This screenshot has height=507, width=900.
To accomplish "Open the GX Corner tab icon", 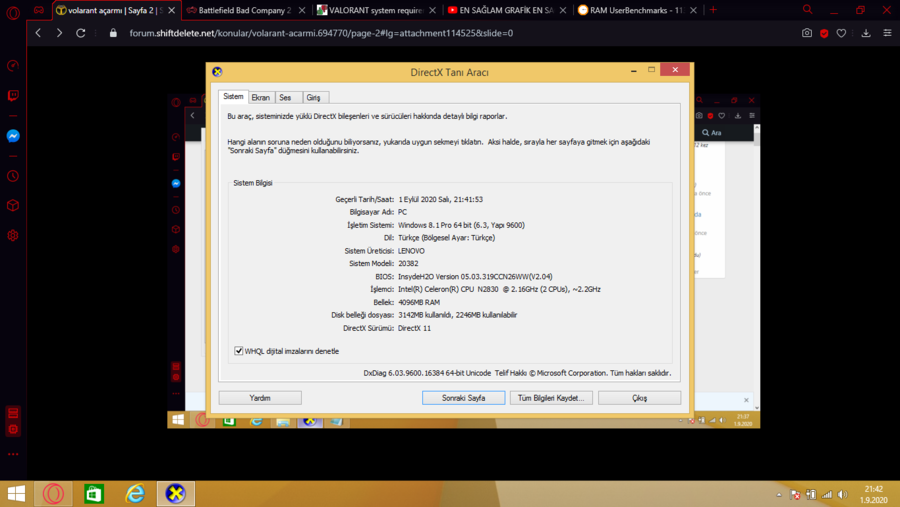I will tap(38, 10).
